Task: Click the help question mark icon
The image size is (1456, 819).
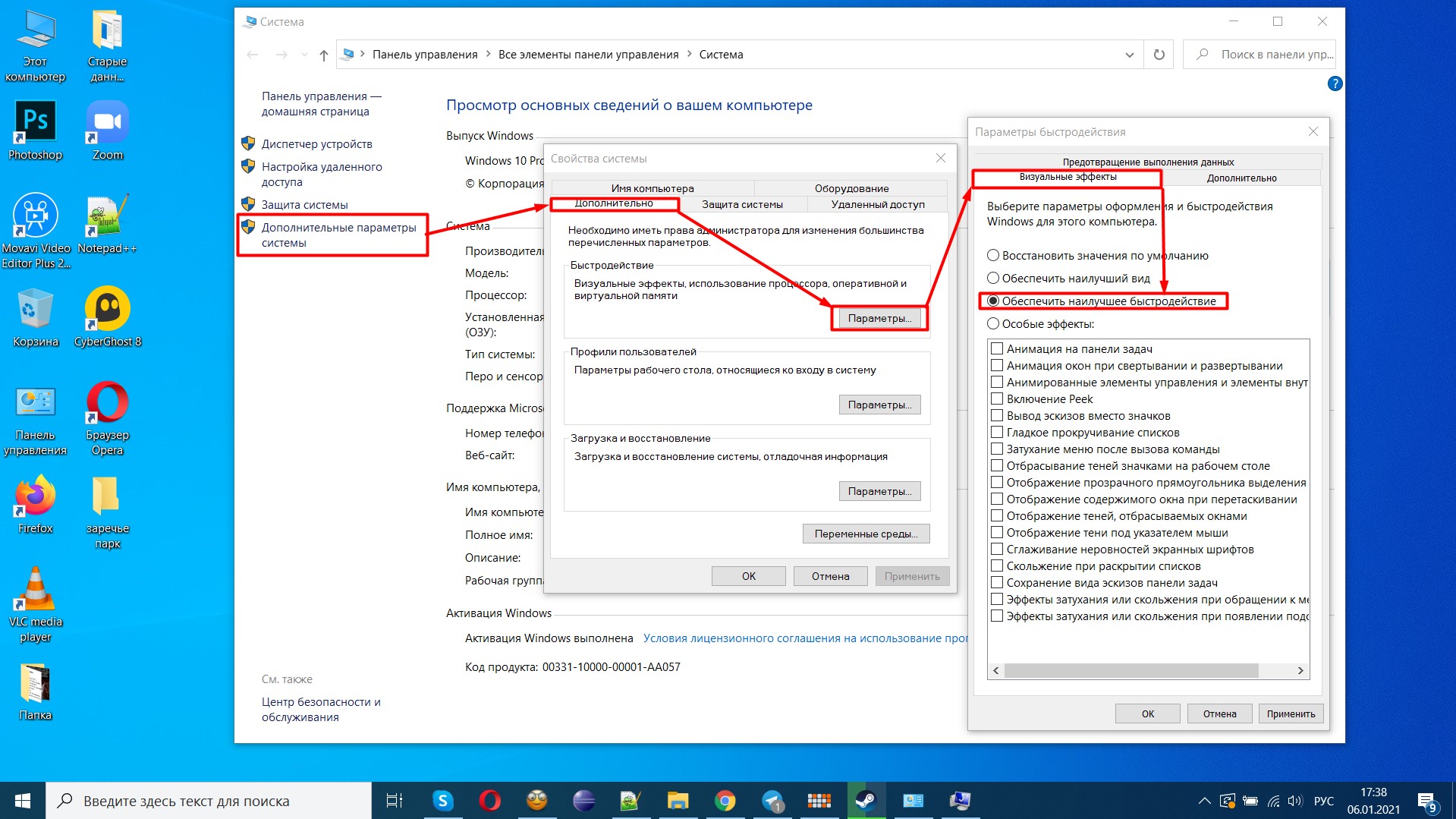Action: tap(1335, 83)
